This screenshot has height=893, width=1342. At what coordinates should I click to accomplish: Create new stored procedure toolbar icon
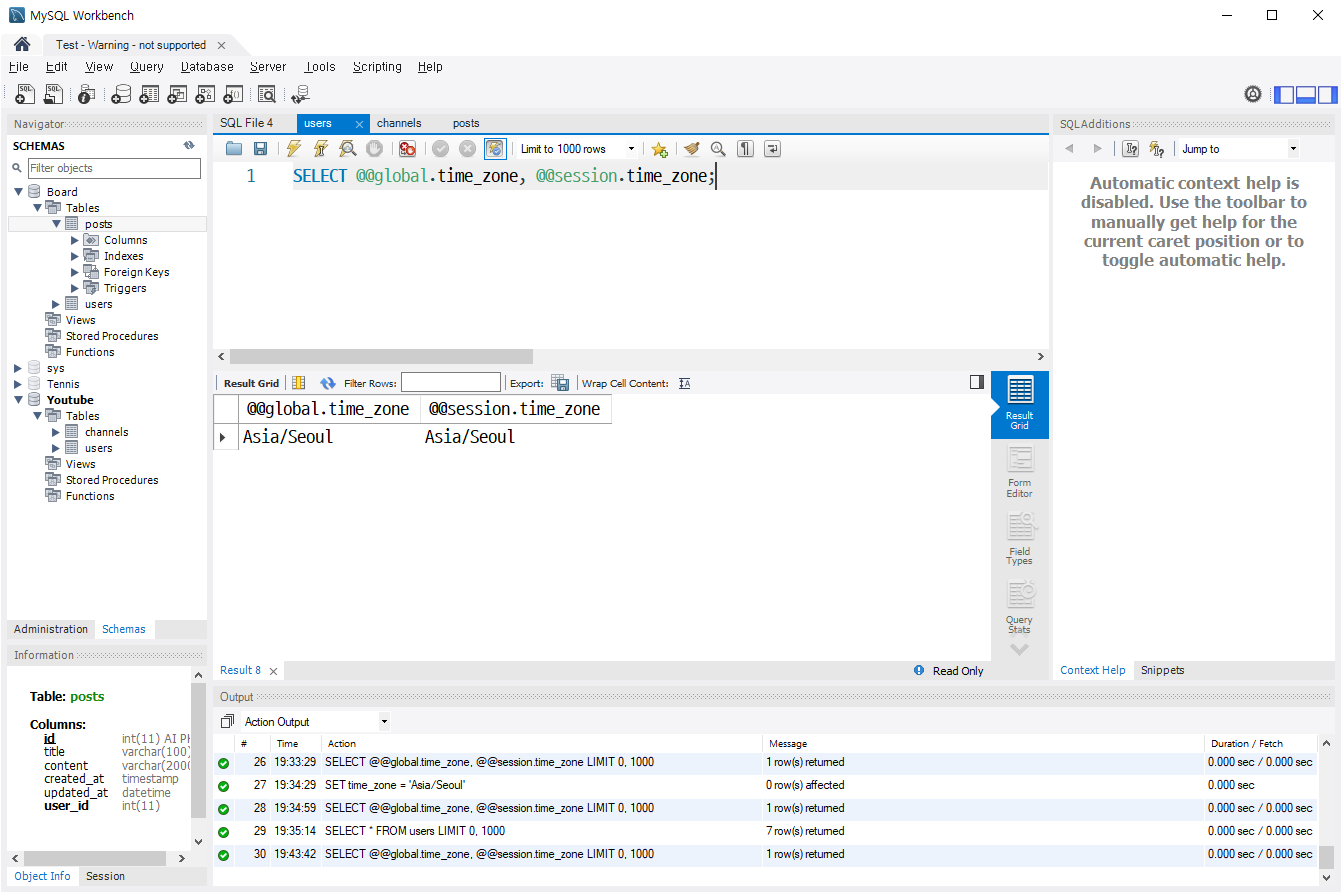coord(205,94)
